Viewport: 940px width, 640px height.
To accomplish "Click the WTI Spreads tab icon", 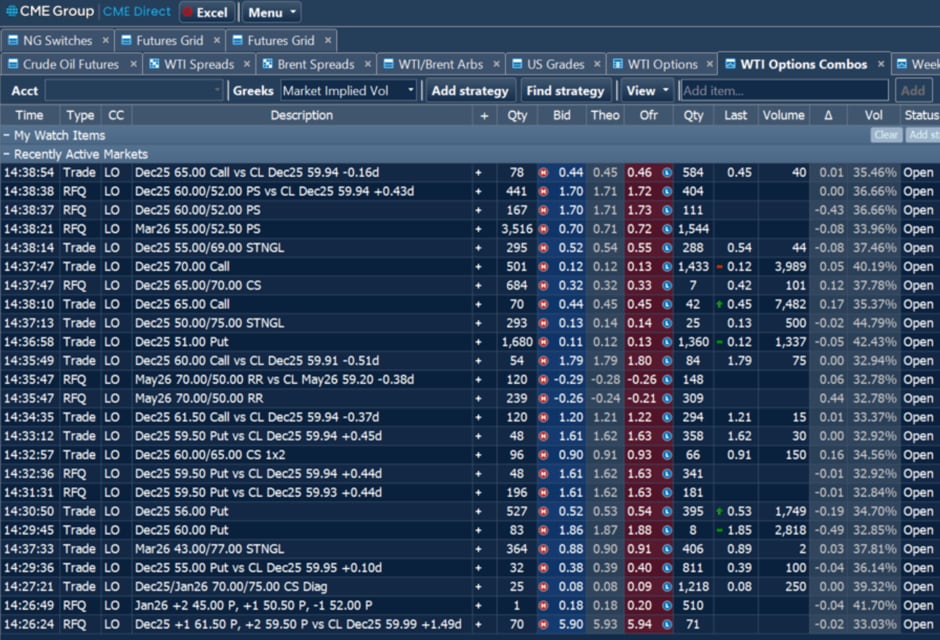I will [x=154, y=64].
